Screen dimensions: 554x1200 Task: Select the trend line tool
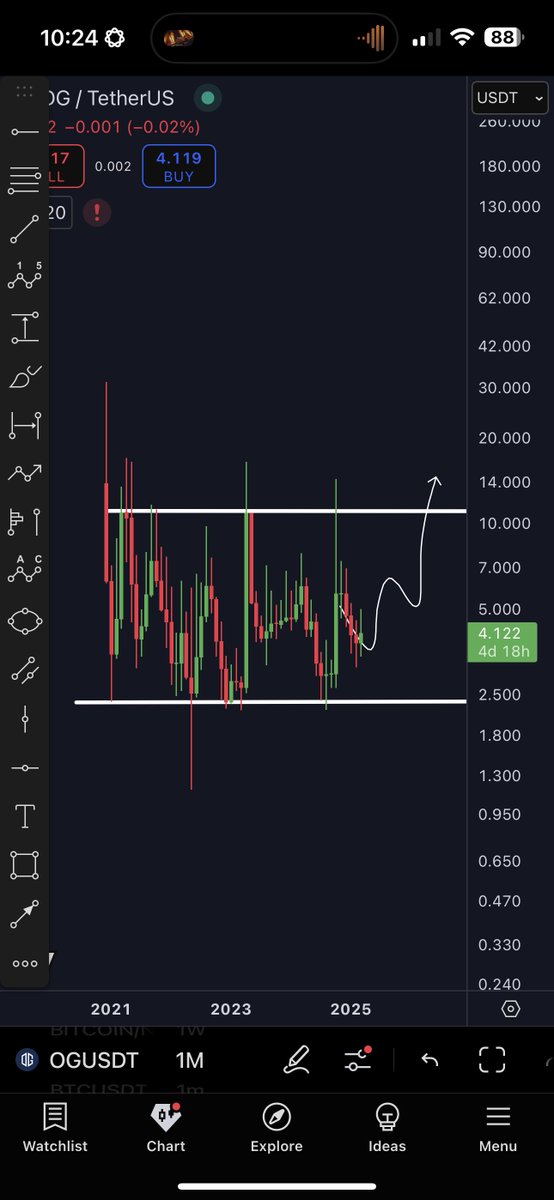click(24, 230)
